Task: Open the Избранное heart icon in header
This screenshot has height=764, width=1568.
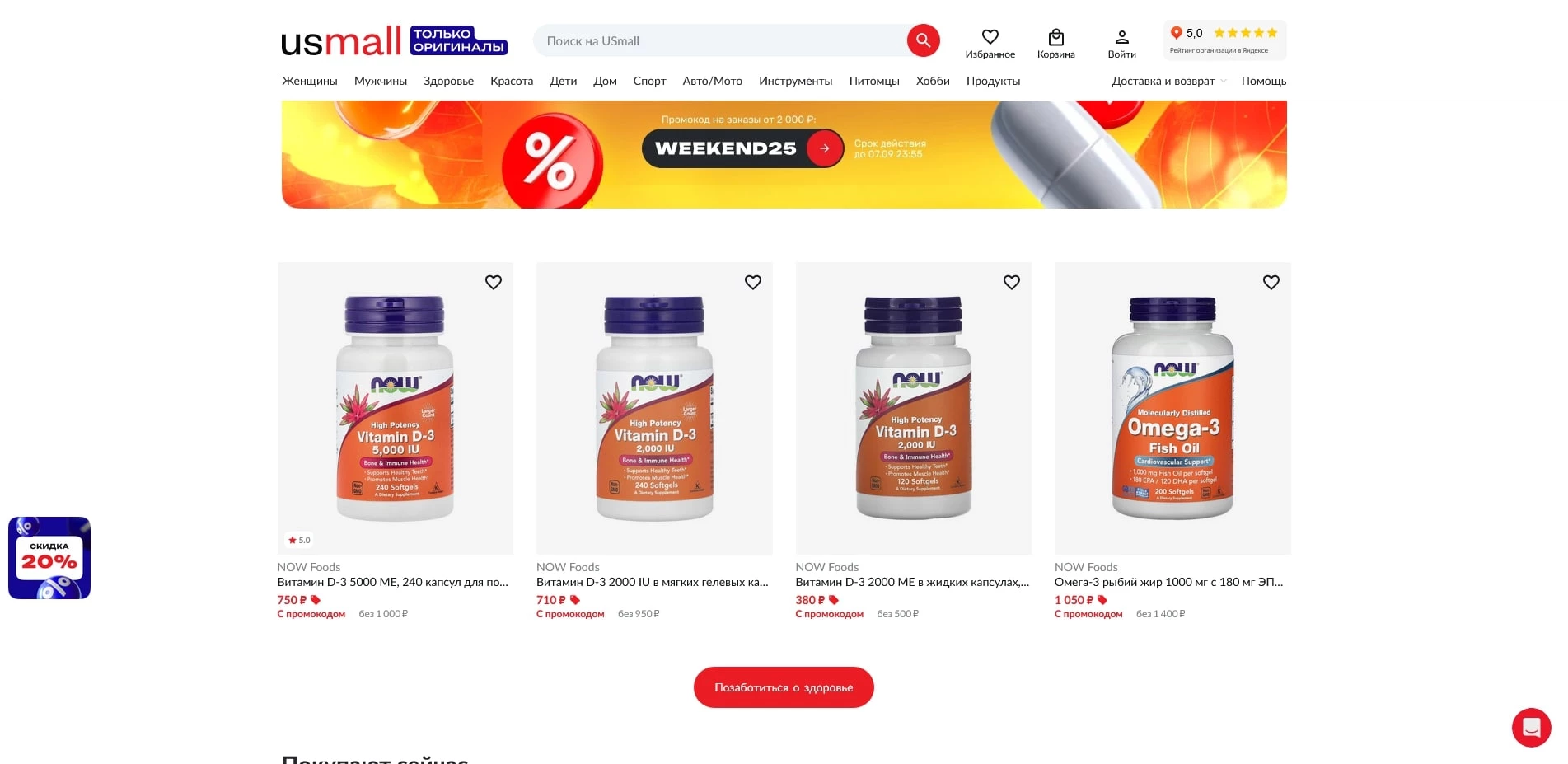Action: (990, 37)
